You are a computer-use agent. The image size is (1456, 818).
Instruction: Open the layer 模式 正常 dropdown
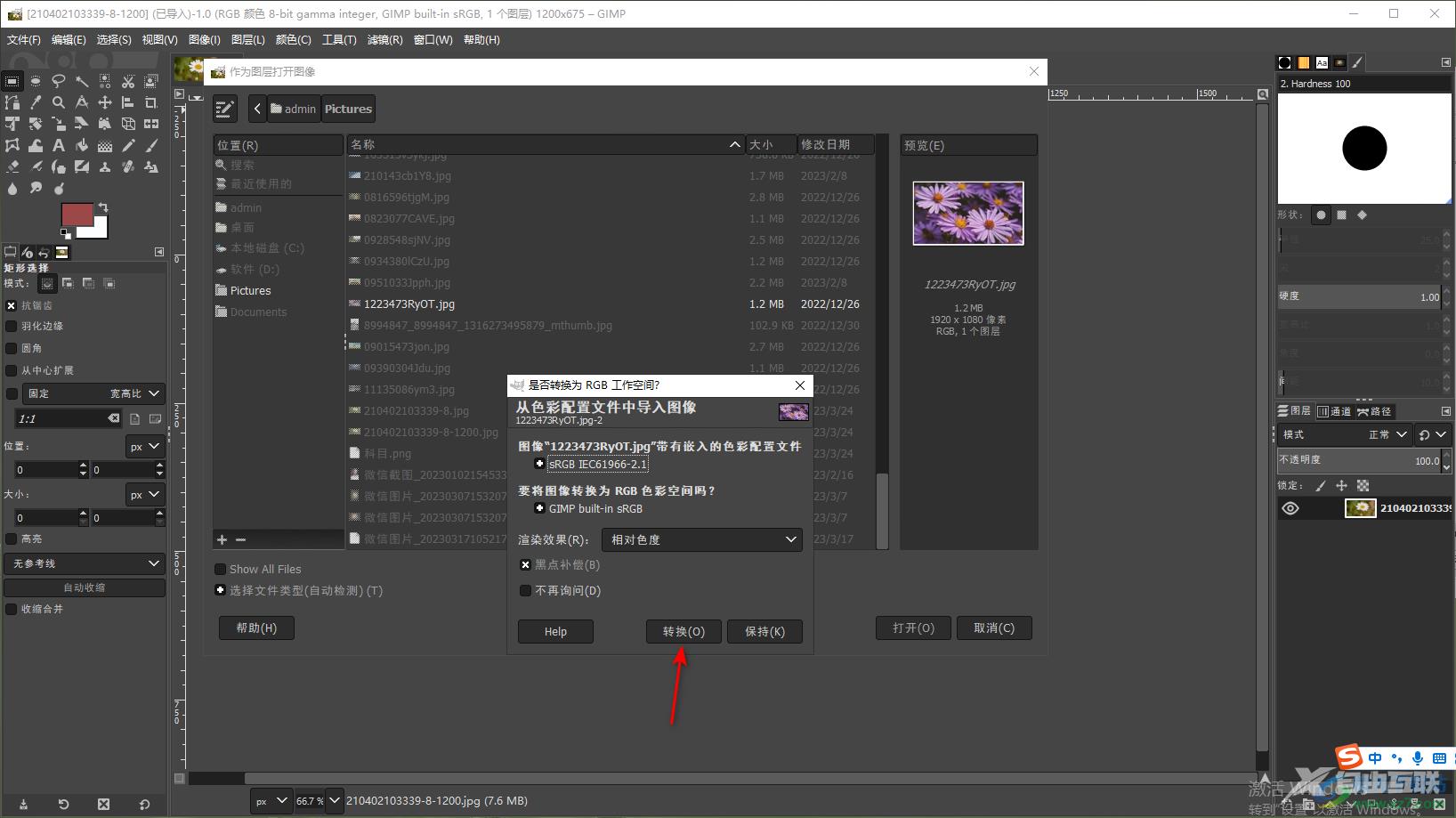click(1344, 434)
